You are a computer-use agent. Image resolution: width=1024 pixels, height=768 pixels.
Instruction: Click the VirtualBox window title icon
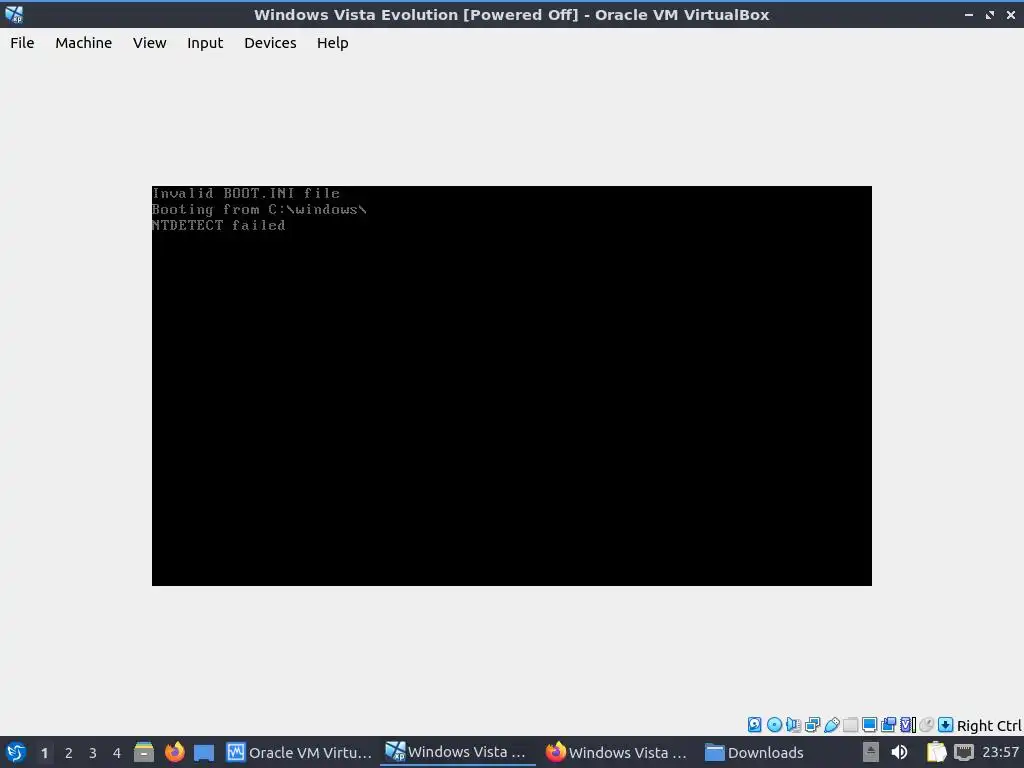(x=14, y=14)
